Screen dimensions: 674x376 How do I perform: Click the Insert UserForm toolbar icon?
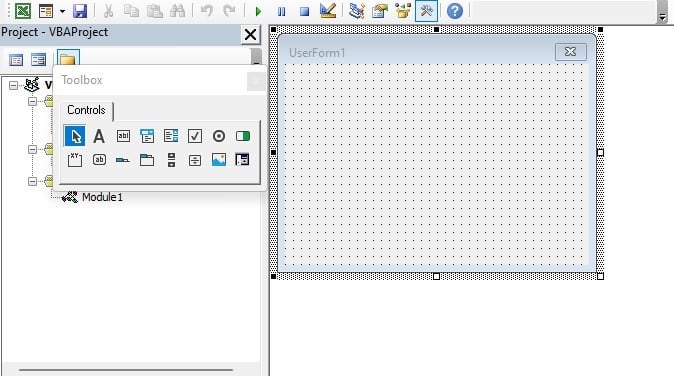pyautogui.click(x=46, y=11)
